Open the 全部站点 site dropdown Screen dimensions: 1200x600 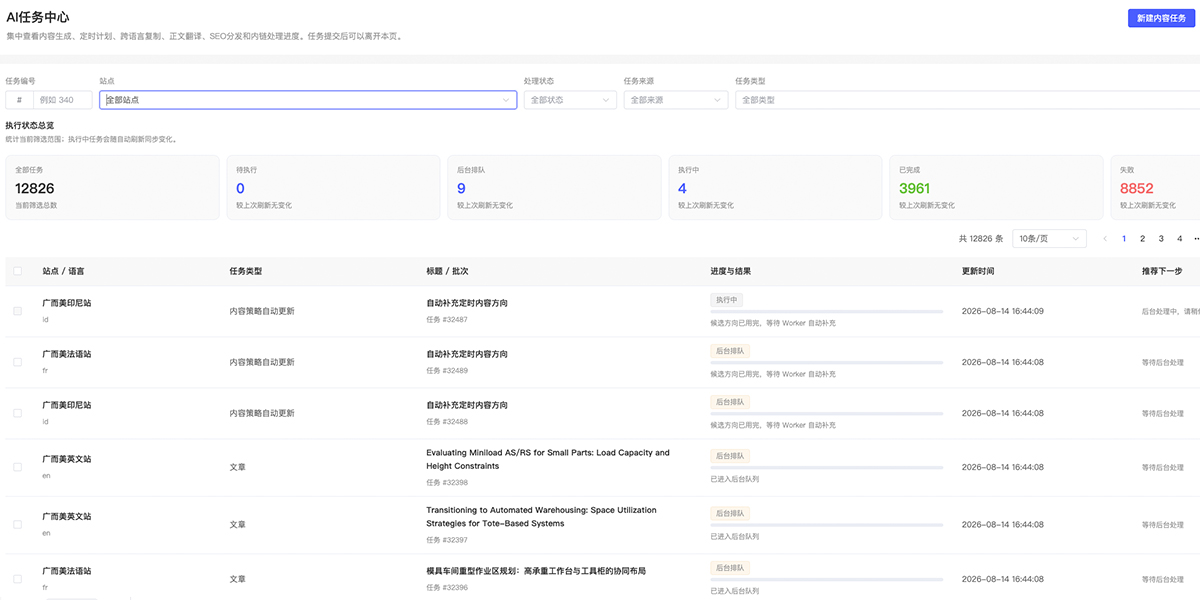tap(308, 100)
